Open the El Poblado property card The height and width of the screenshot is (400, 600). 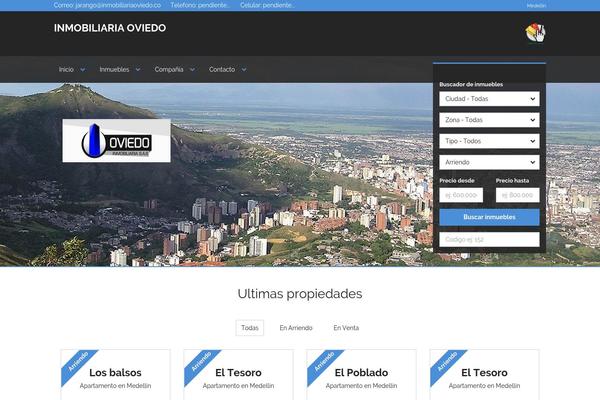point(361,375)
